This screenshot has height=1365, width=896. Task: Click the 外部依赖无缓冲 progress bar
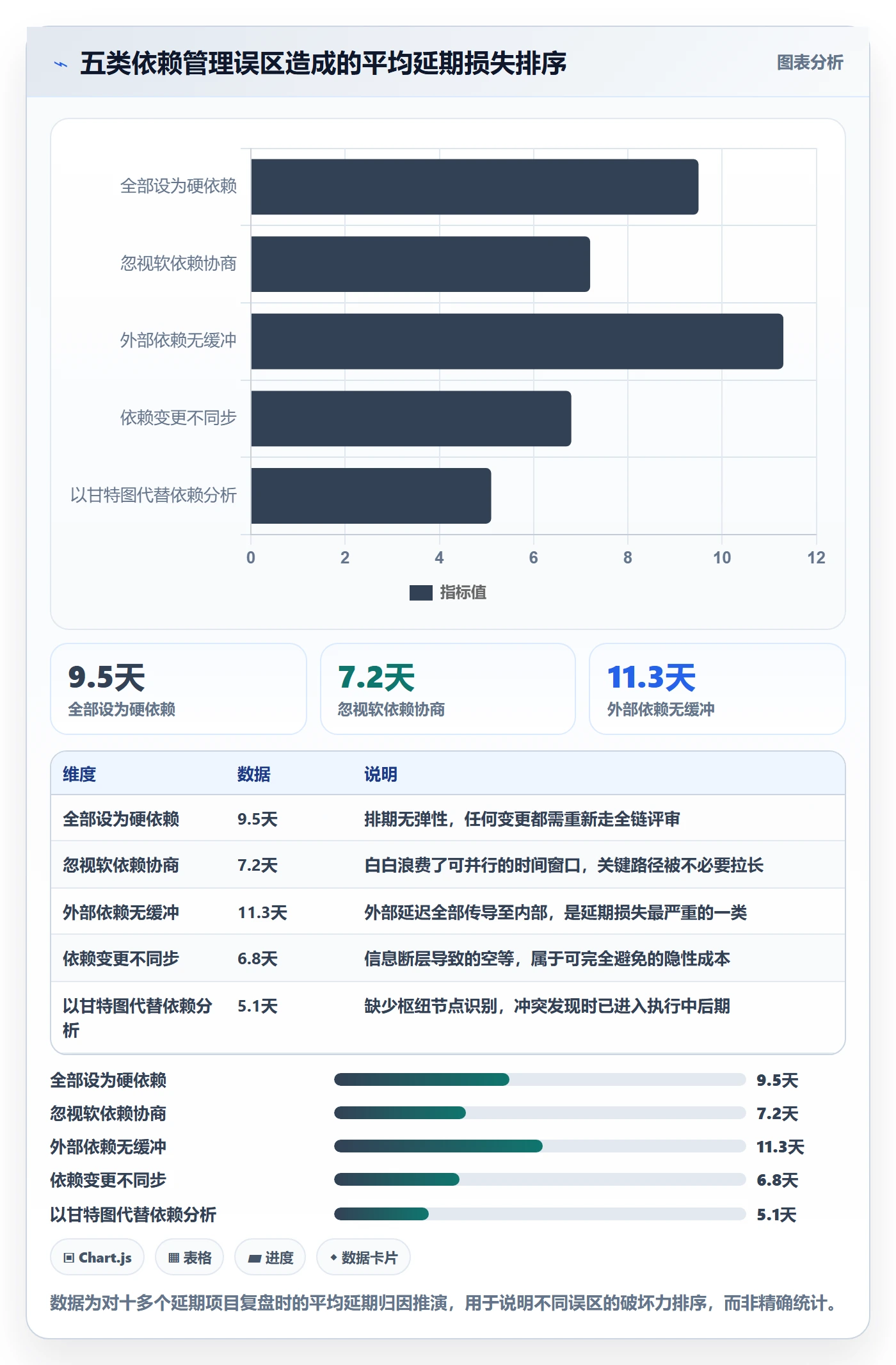(x=540, y=1146)
